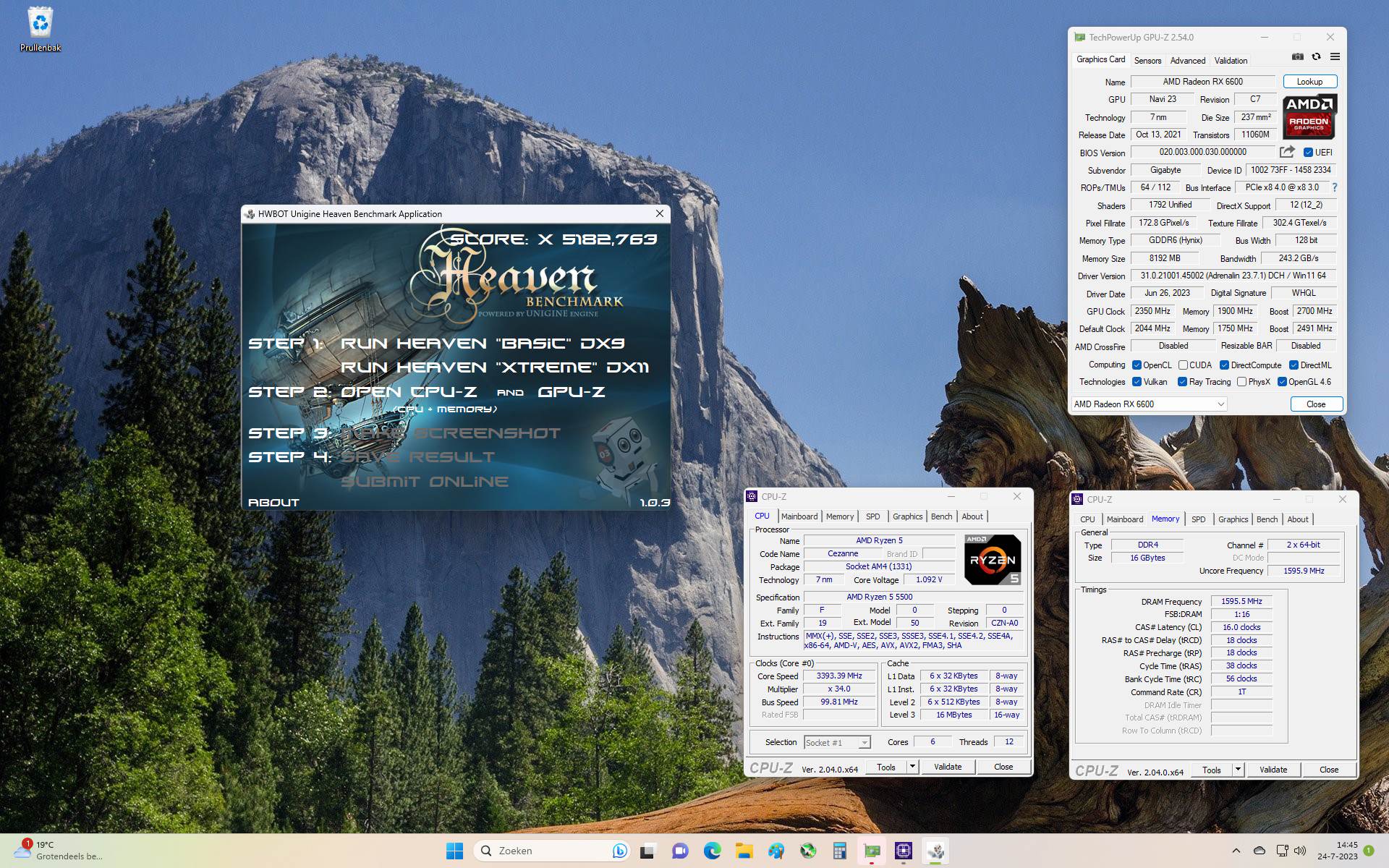Click Validate in CPU-Z Memory window
Image resolution: width=1389 pixels, height=868 pixels.
click(x=1273, y=770)
